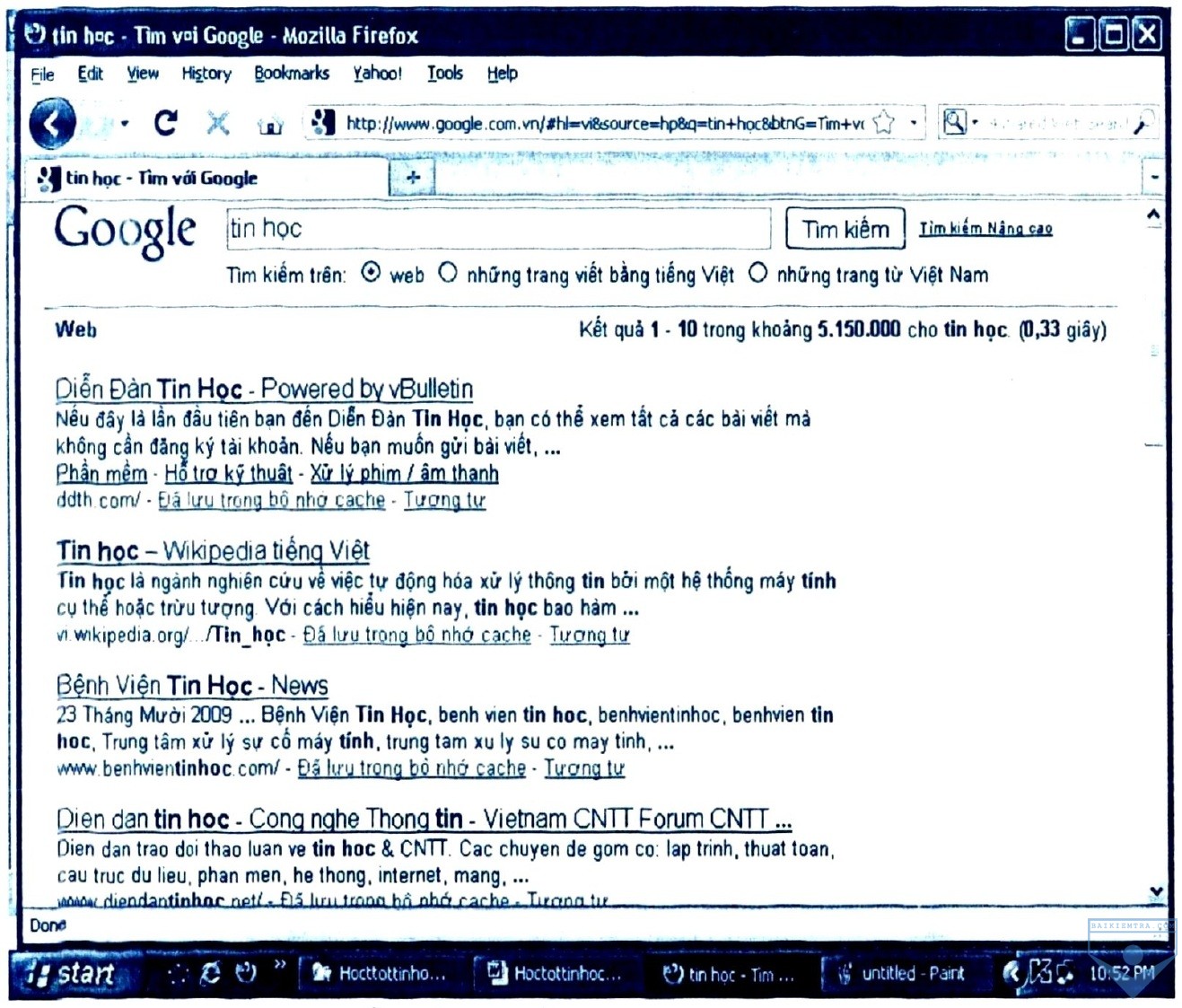Click the 'Tìm kiếm' search button
The height and width of the screenshot is (1008, 1182).
[845, 229]
